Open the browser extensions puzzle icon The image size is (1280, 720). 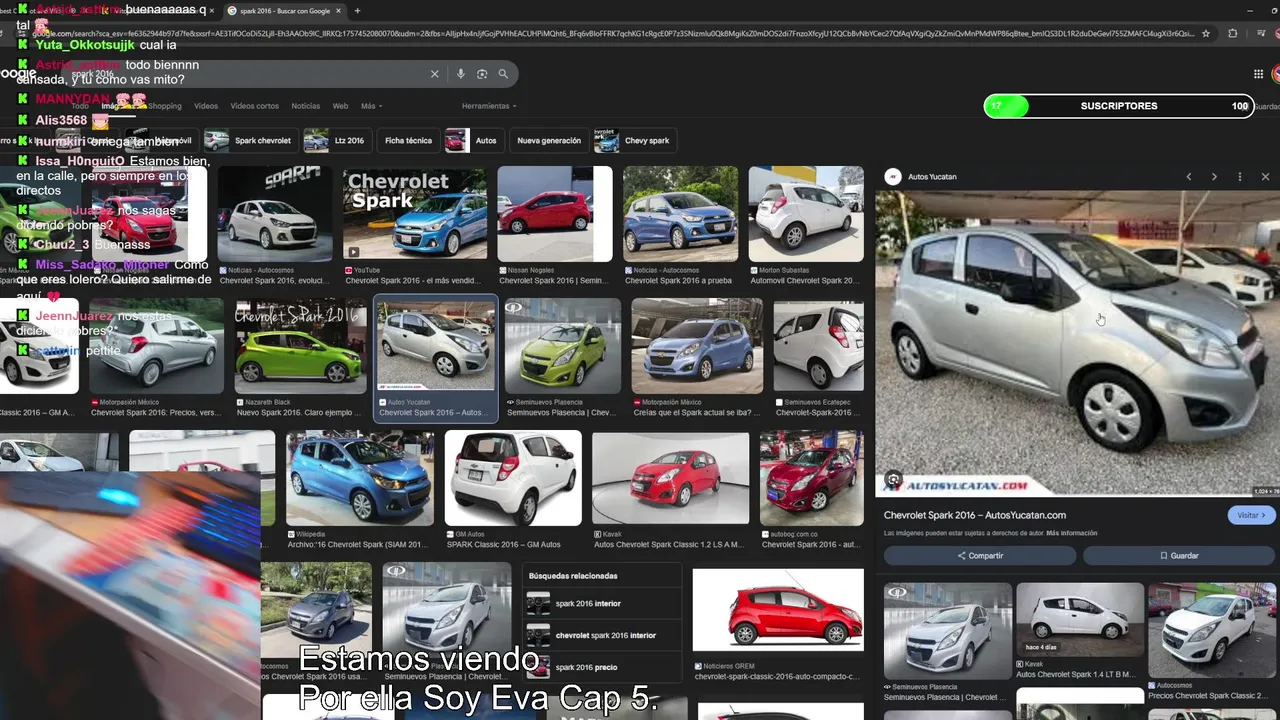point(1232,33)
